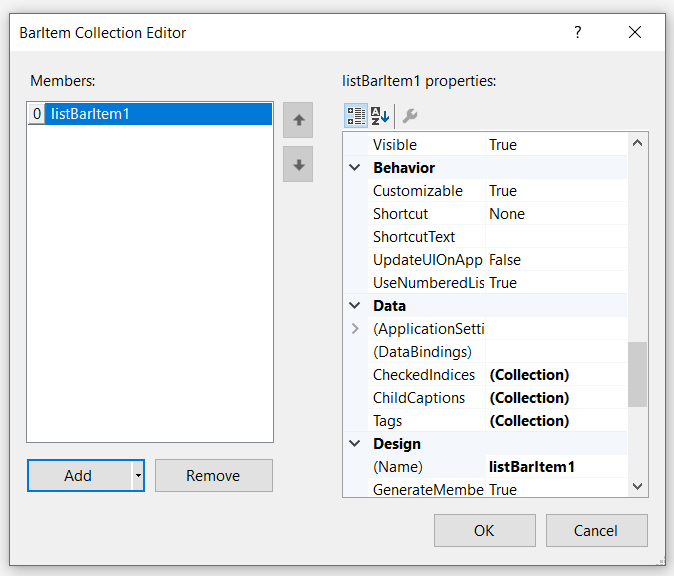Open Property Pages wrench icon
Image resolution: width=674 pixels, height=576 pixels.
coord(409,115)
